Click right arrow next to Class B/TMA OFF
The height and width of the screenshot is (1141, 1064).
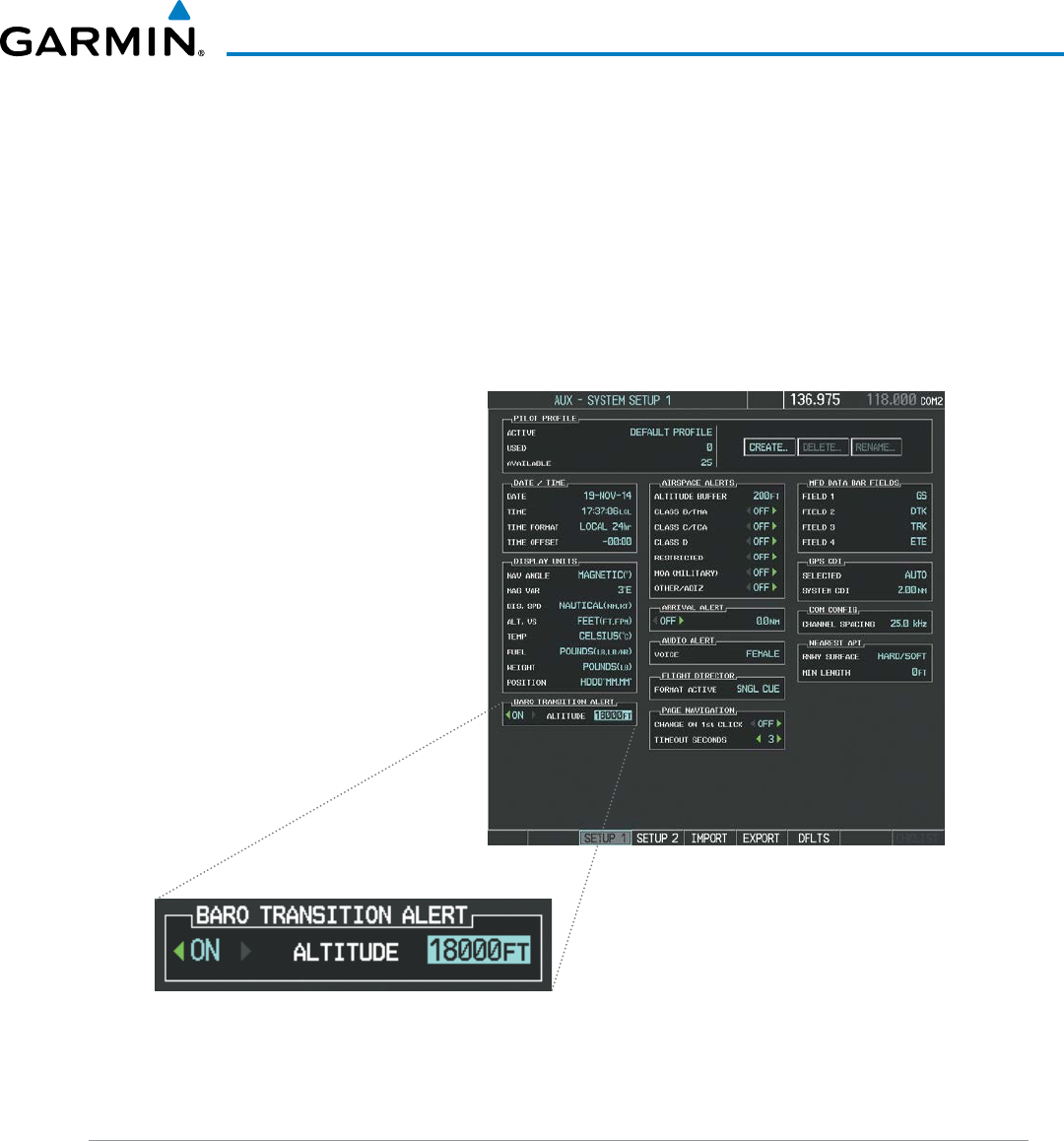coord(774,511)
